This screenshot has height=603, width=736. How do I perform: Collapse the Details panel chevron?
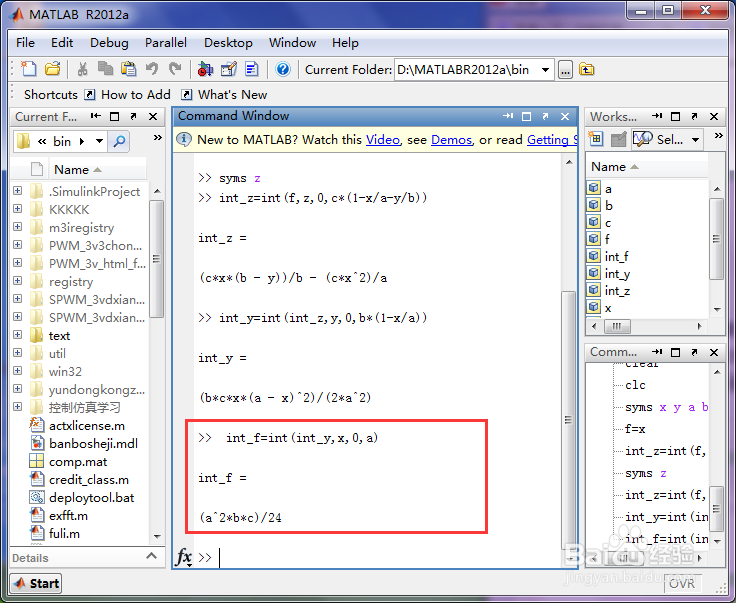tap(151, 556)
